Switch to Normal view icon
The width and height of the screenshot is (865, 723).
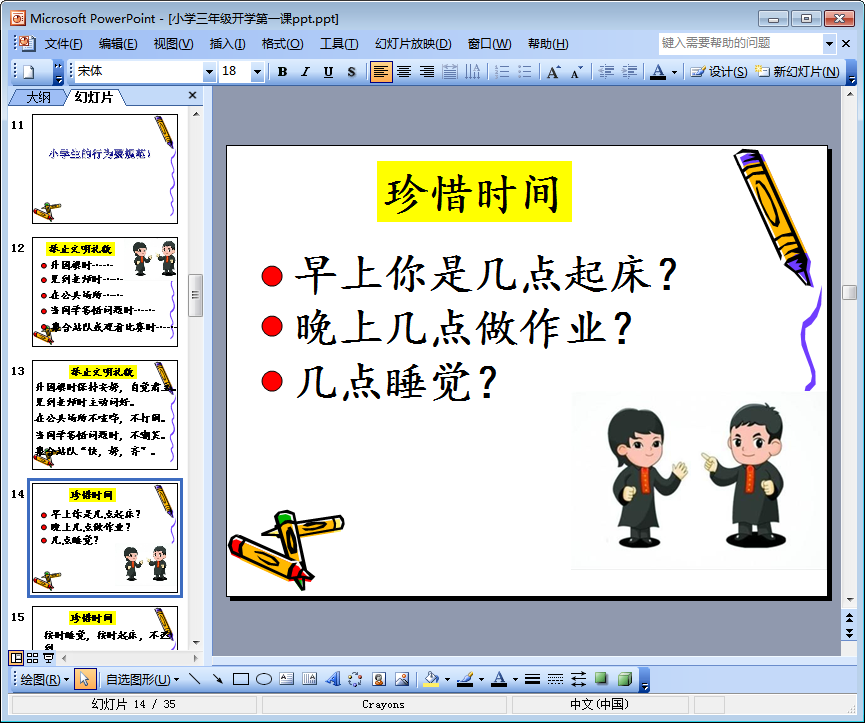(x=16, y=658)
